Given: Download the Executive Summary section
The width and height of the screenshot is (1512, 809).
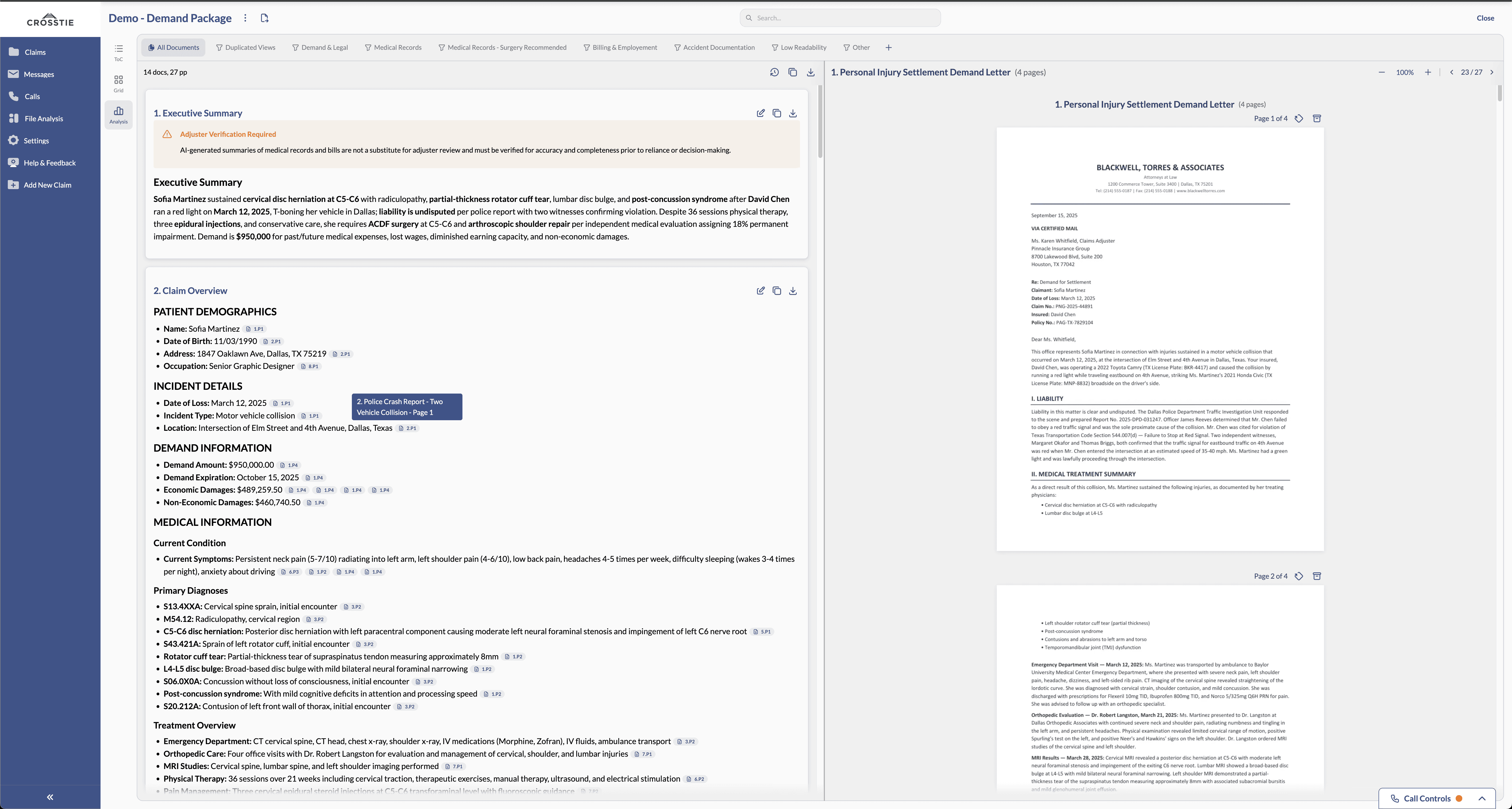Looking at the screenshot, I should (x=792, y=113).
